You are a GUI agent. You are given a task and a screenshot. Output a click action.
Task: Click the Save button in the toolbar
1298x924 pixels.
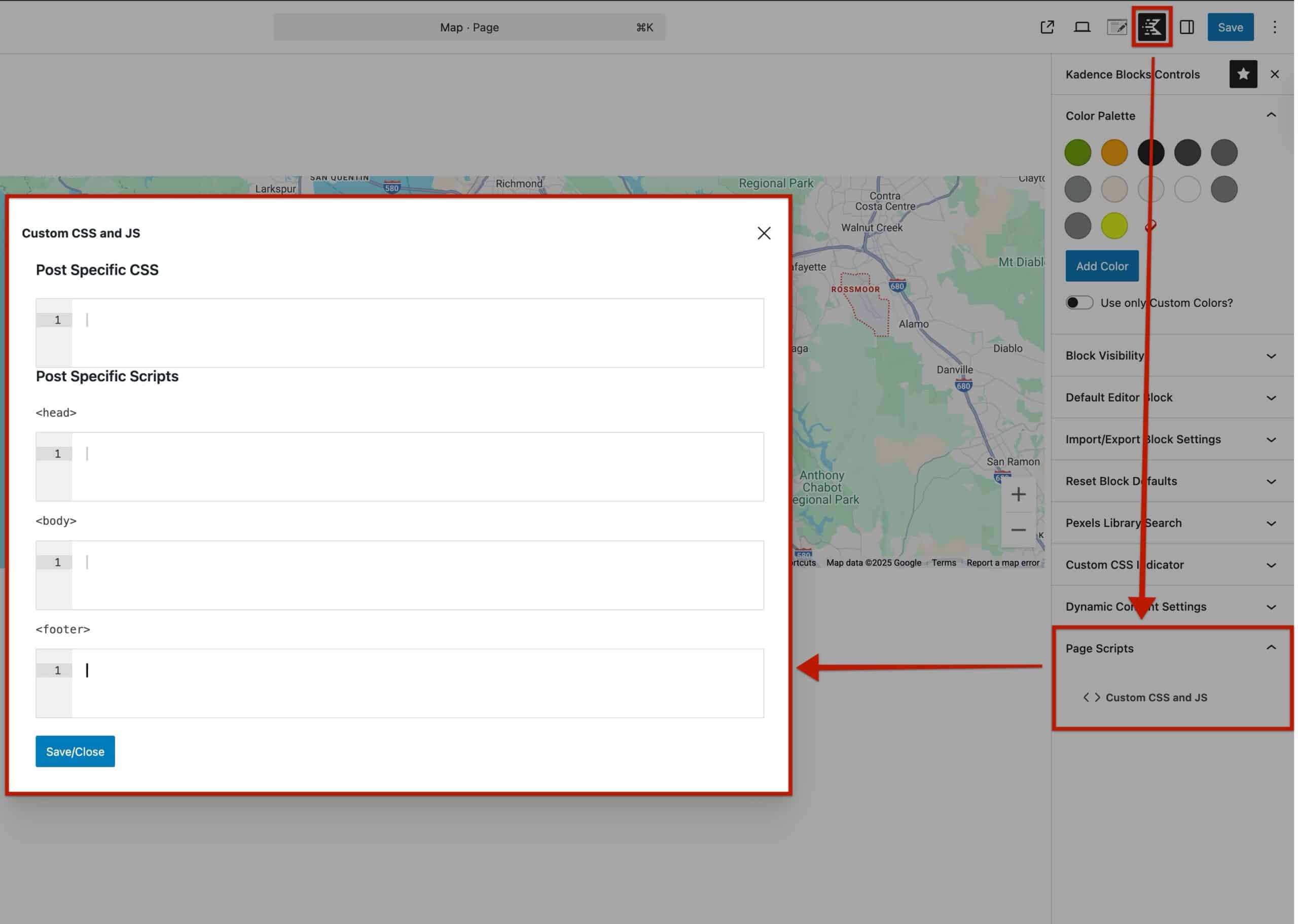click(1231, 27)
